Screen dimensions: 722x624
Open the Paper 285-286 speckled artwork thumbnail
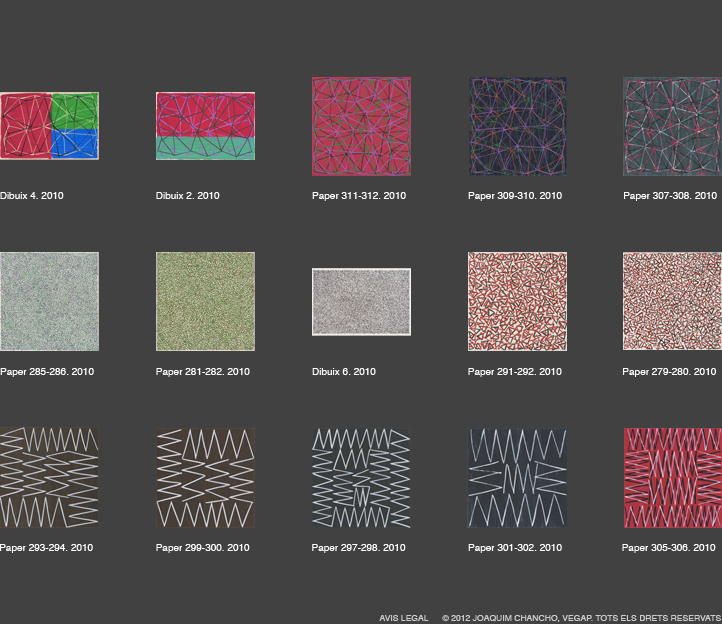[x=49, y=302]
